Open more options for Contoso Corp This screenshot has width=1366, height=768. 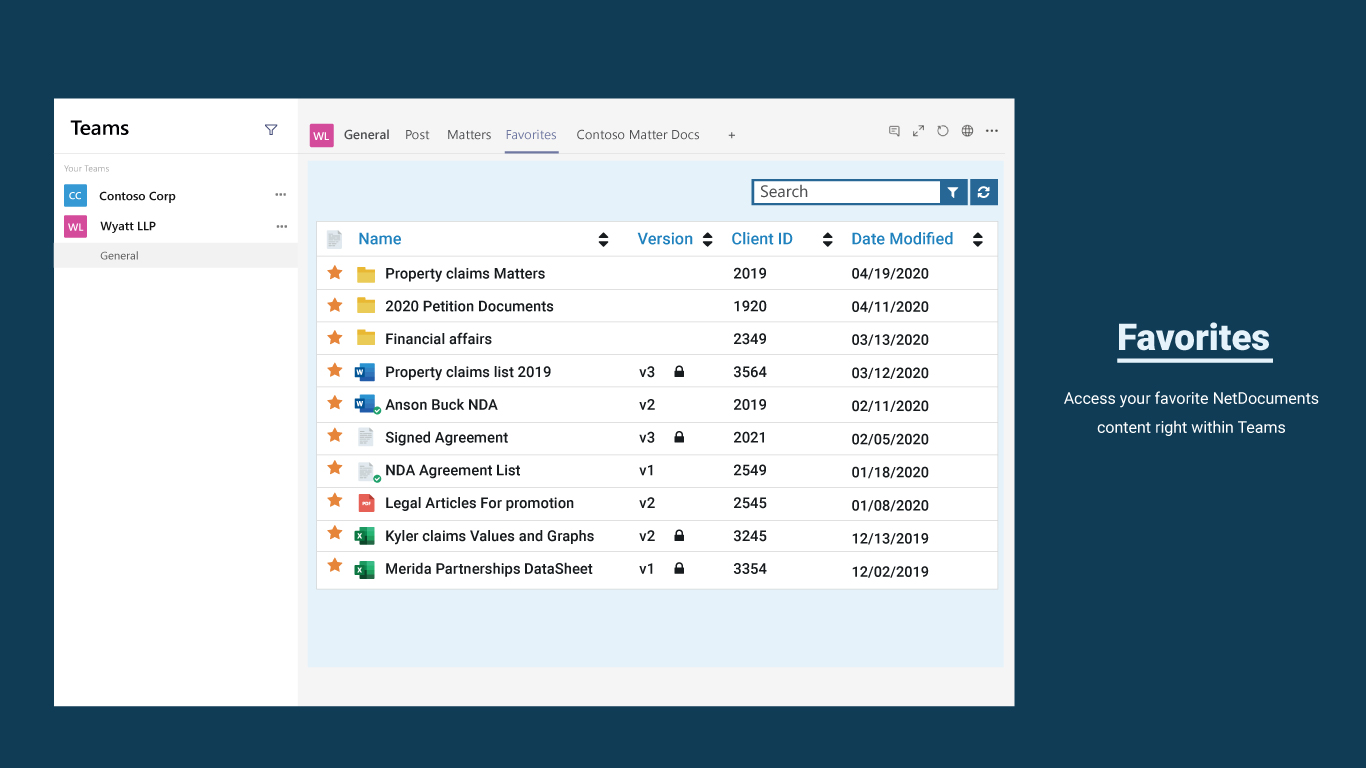coord(281,195)
